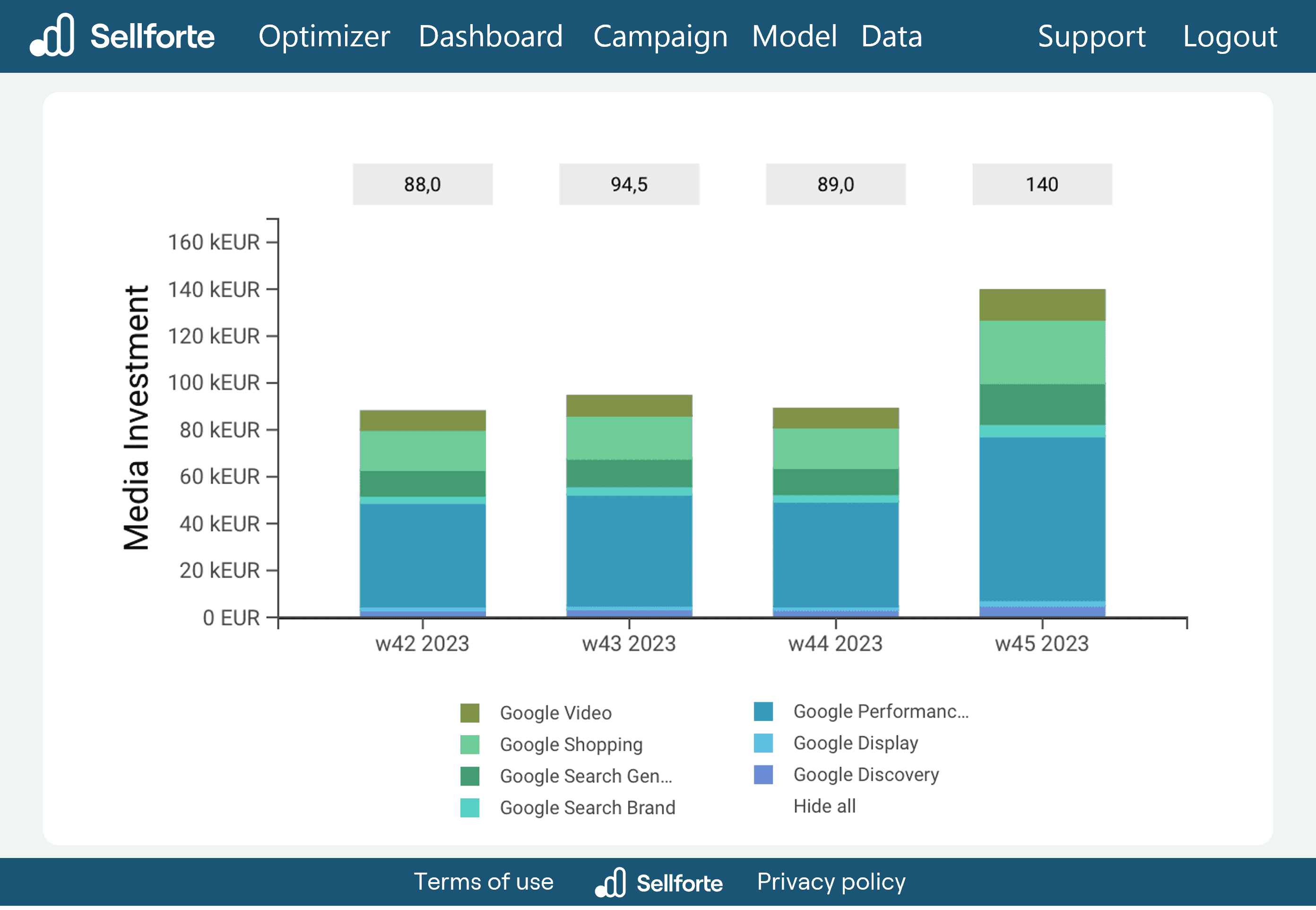This screenshot has height=910, width=1316.
Task: Click the Media Investment axis title
Action: pyautogui.click(x=136, y=417)
